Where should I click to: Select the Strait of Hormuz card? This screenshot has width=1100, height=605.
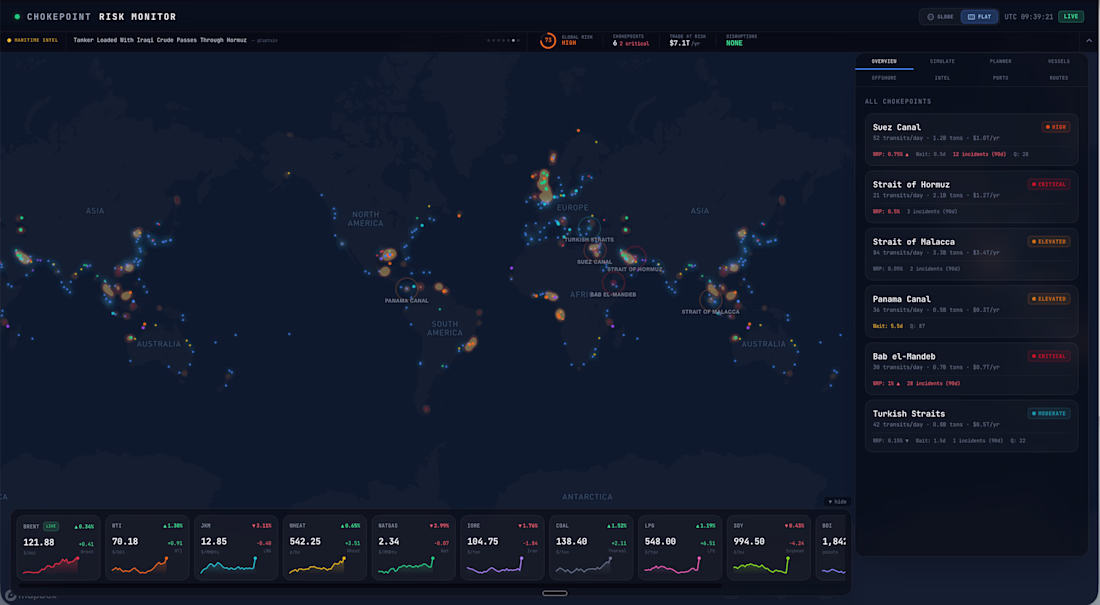click(x=971, y=197)
